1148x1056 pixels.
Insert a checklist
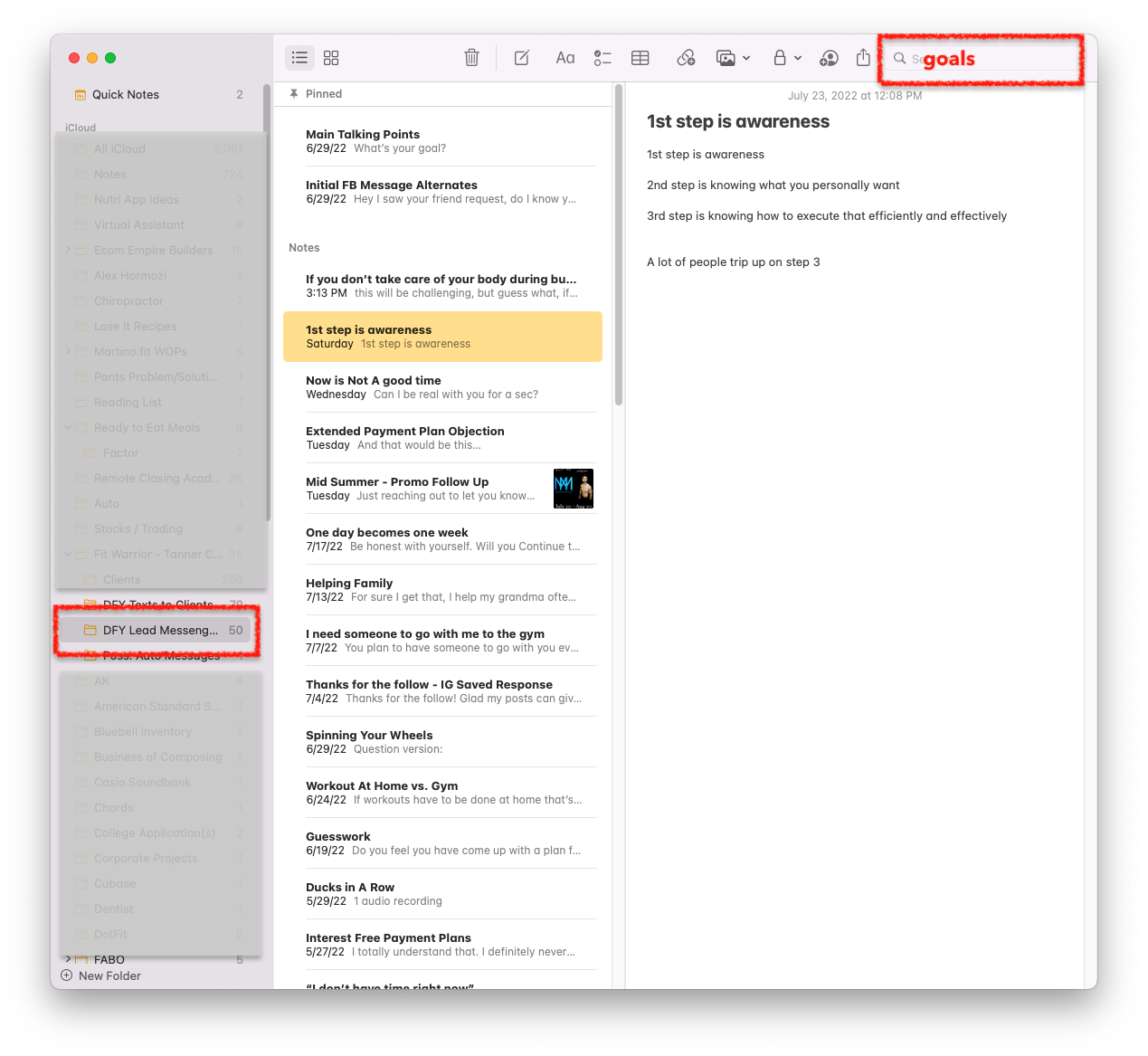(602, 58)
